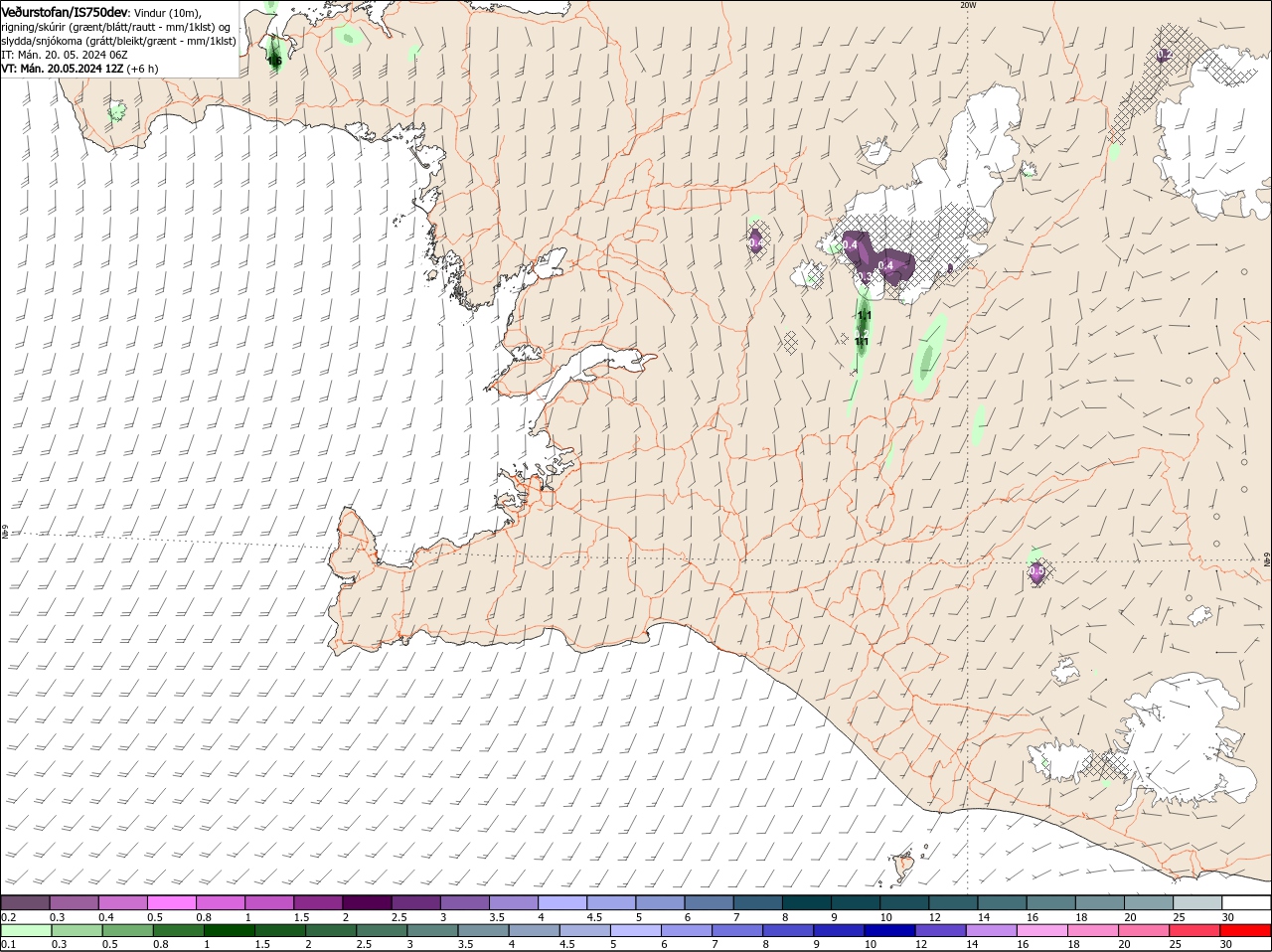
Task: Select the 'IT: Mán. 20. 05. 2024 06Z' line
Action: 64,55
